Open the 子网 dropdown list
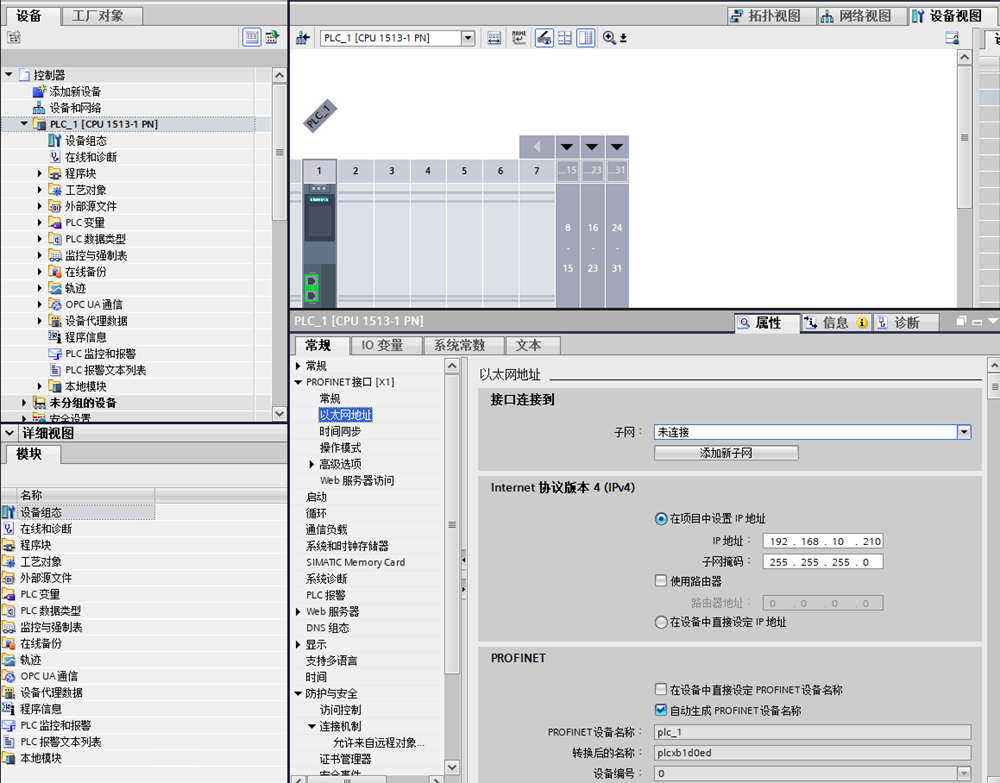This screenshot has width=1000, height=783. 964,432
